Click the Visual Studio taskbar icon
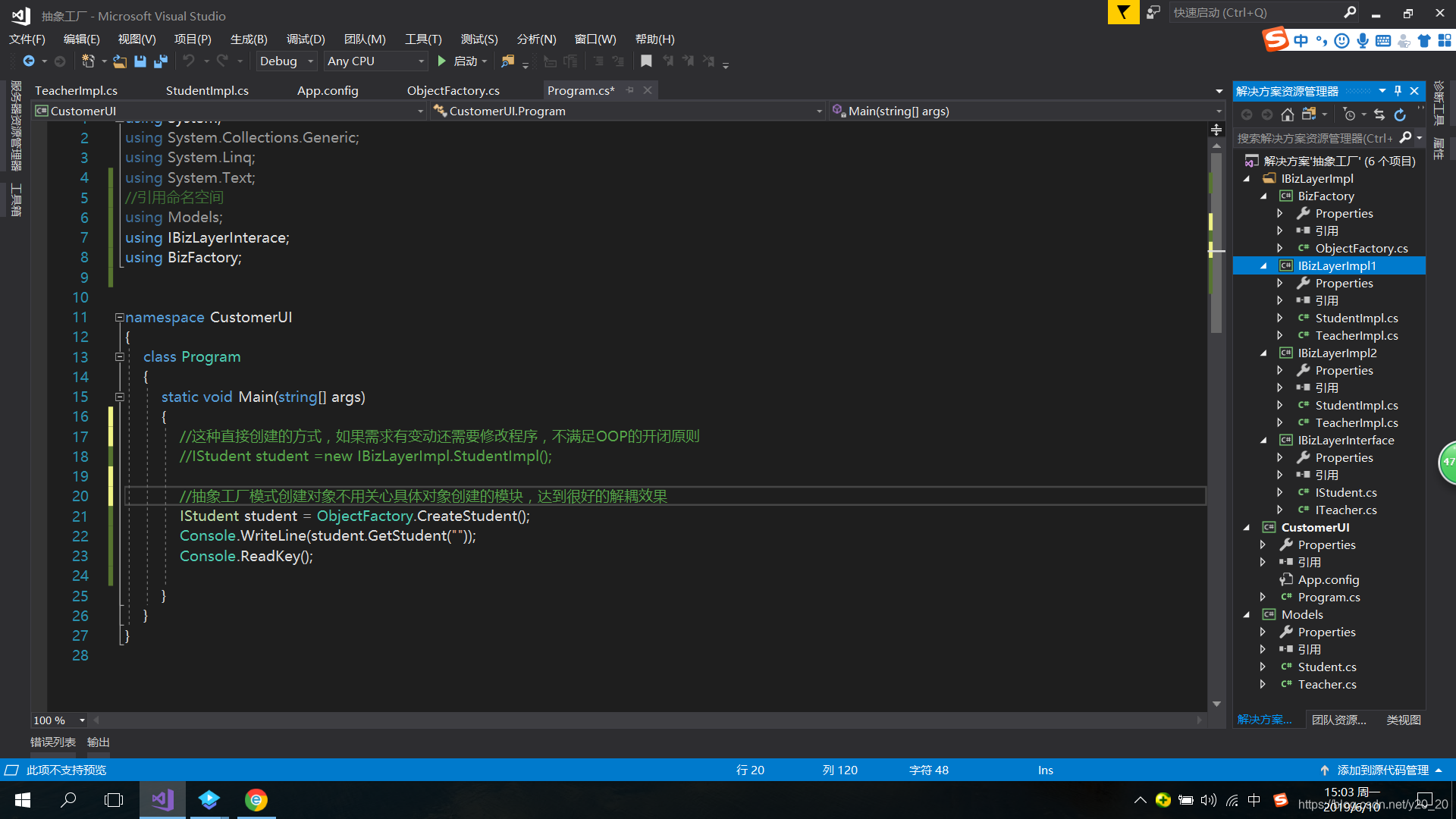Viewport: 1456px width, 819px height. (162, 800)
